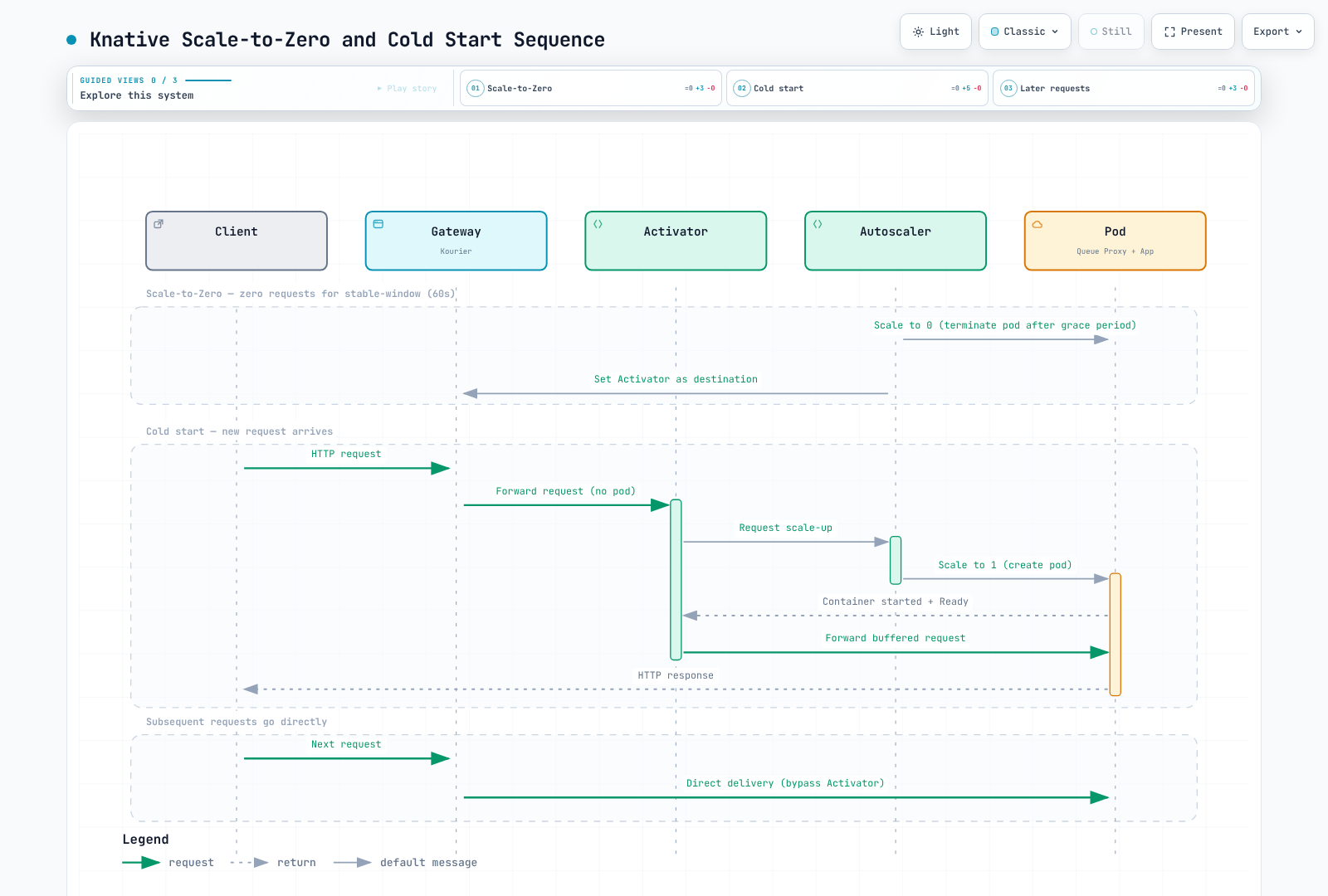The image size is (1328, 896).
Task: Select guided view 03 Later requests
Action: tap(1123, 88)
